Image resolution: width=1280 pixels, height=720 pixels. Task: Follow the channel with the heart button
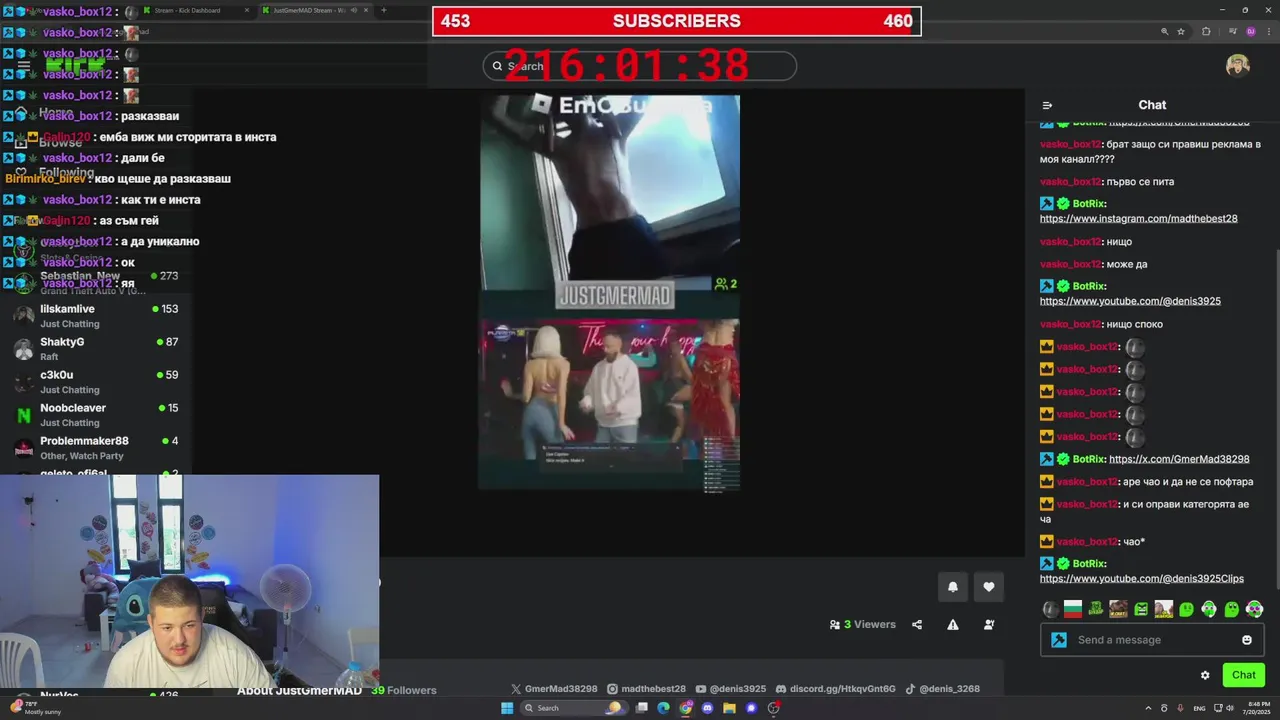point(989,587)
